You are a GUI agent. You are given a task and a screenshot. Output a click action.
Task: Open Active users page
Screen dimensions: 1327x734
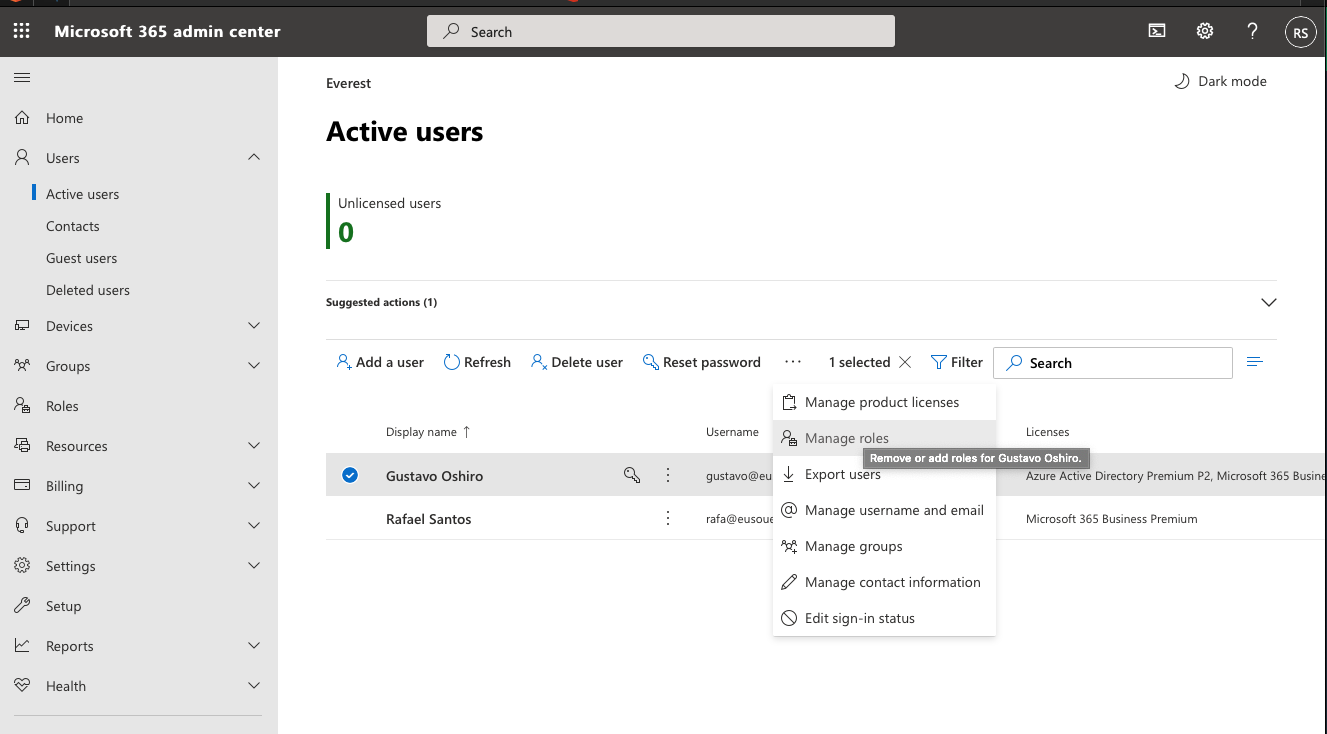coord(82,194)
